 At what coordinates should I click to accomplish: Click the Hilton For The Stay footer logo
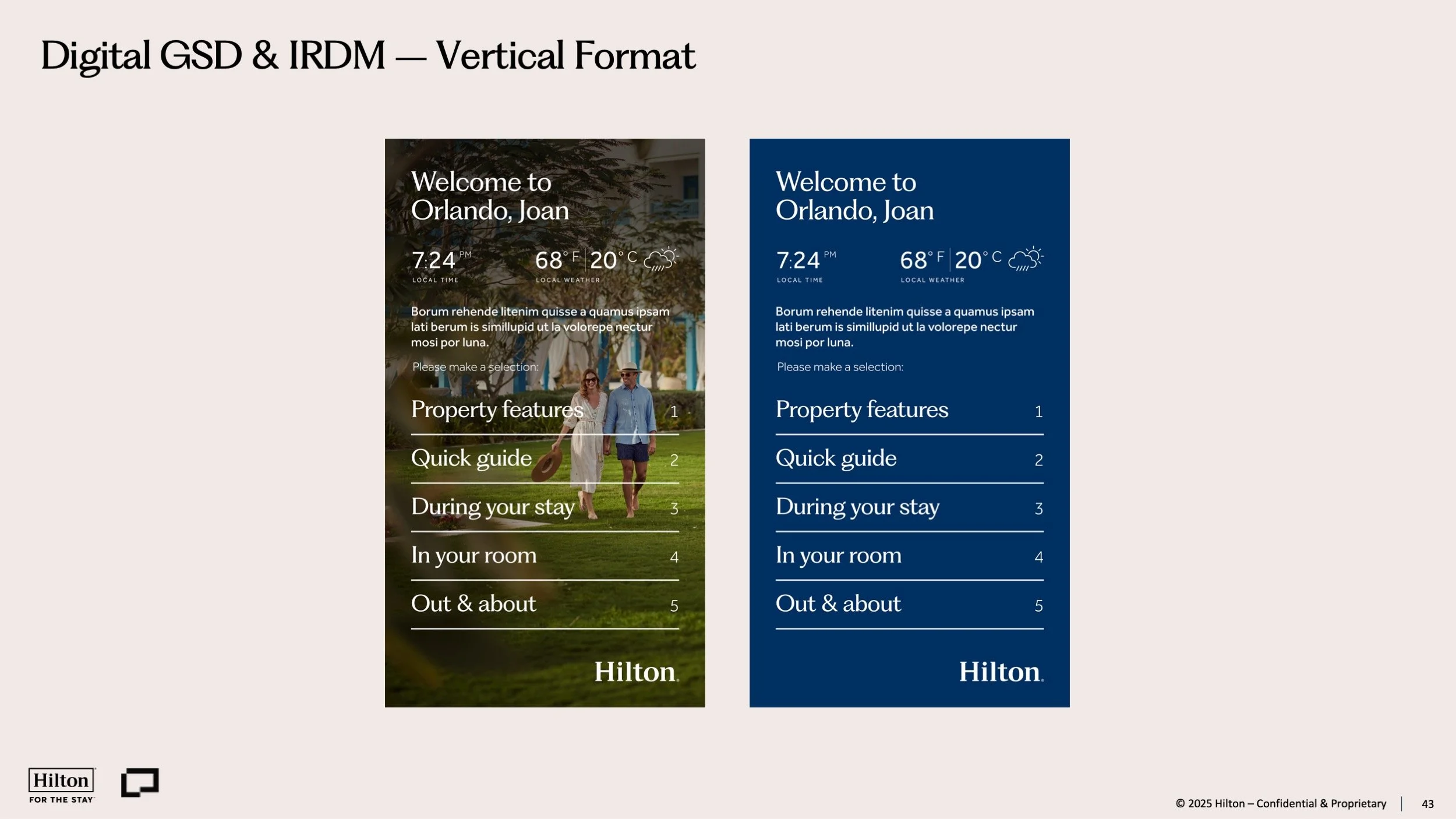point(62,785)
